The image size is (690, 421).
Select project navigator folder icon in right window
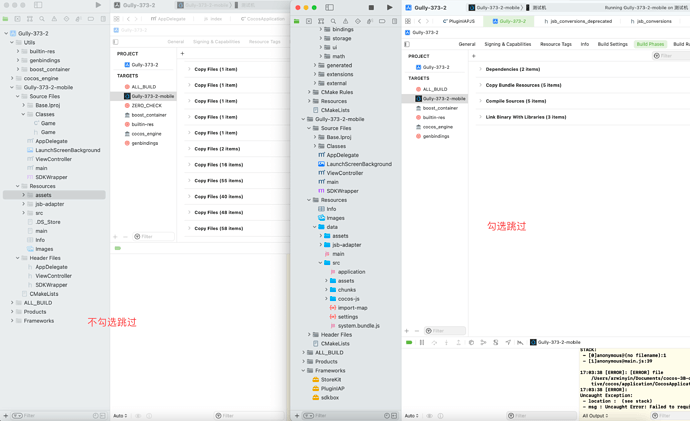297,21
